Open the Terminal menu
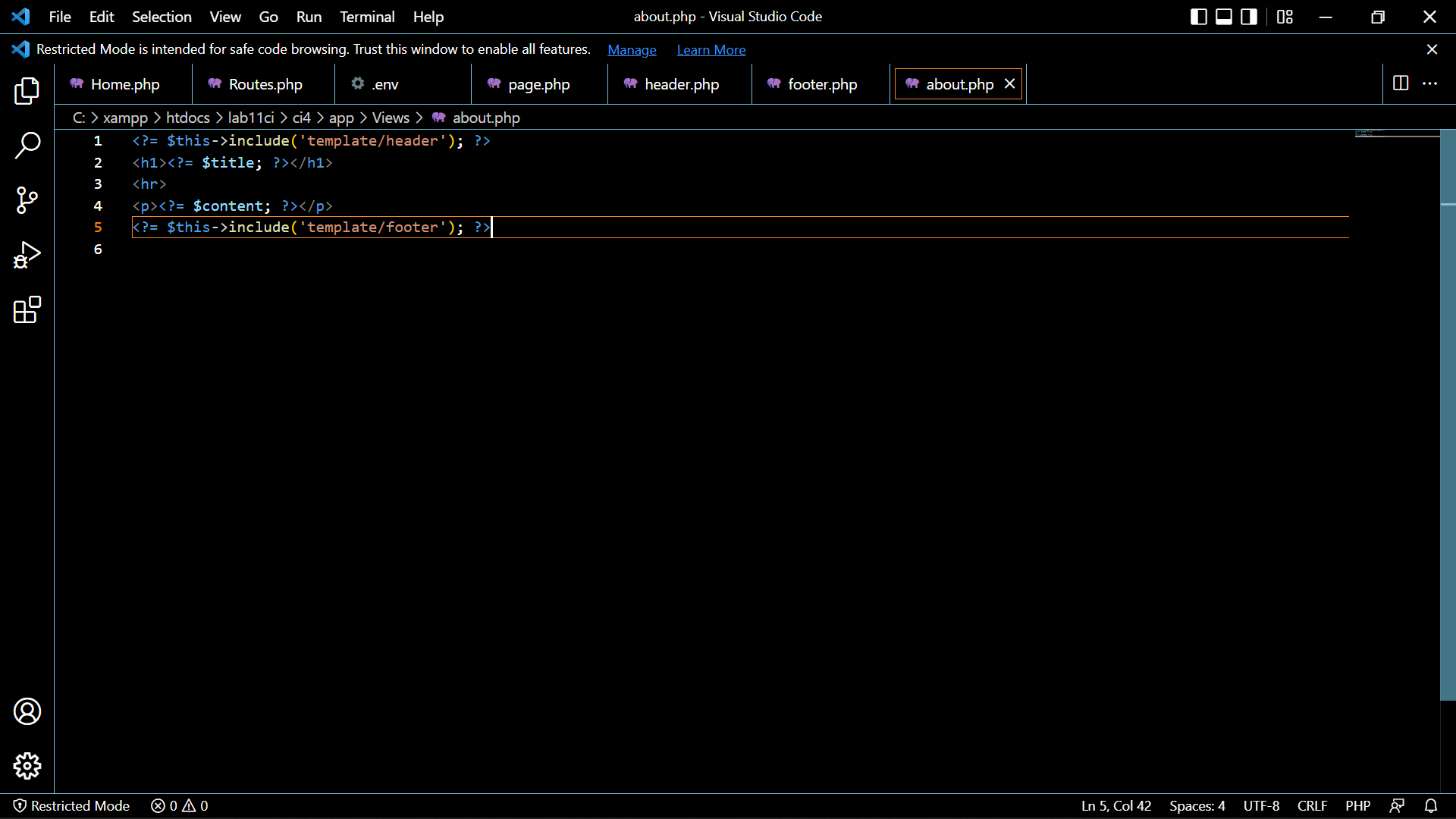 pos(366,17)
